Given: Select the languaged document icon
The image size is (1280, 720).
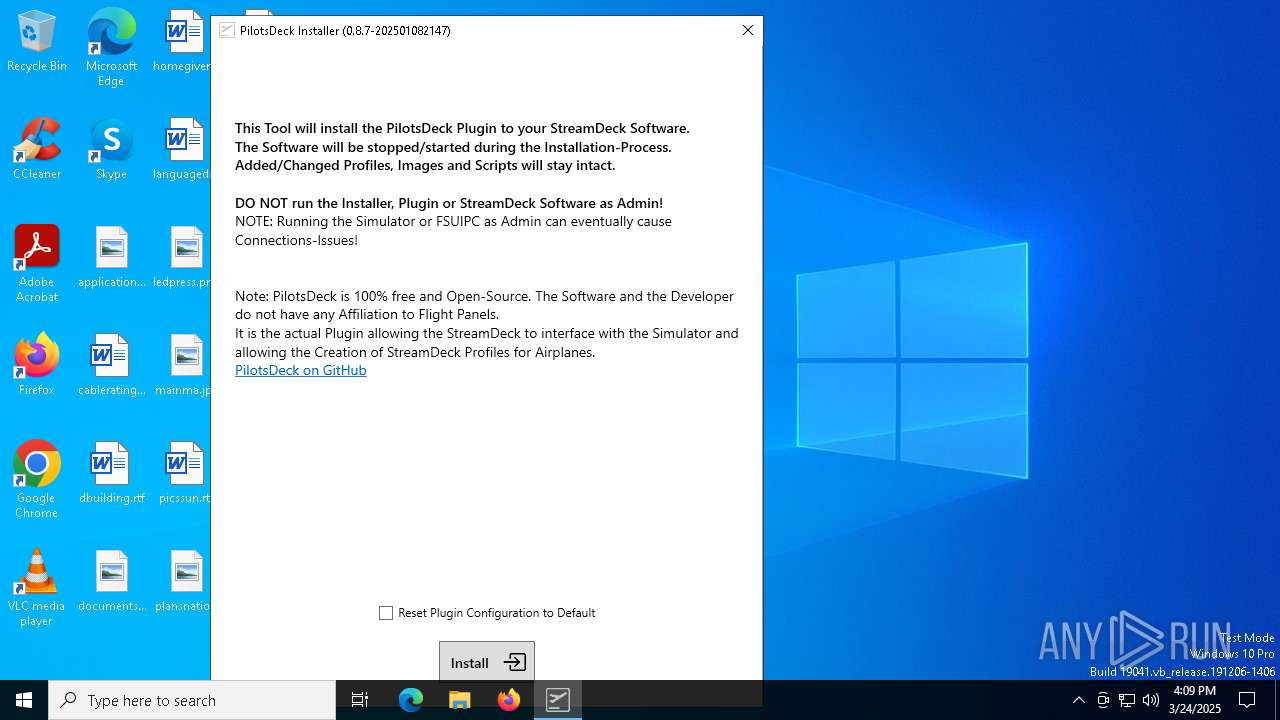Looking at the screenshot, I should [182, 150].
